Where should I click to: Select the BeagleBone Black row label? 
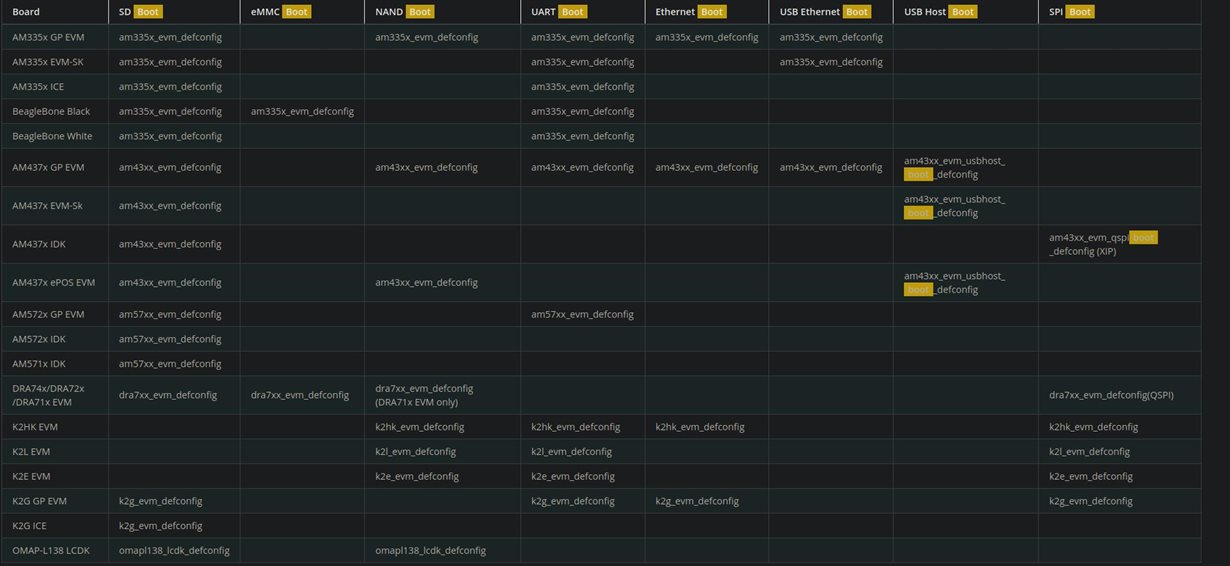click(x=51, y=111)
